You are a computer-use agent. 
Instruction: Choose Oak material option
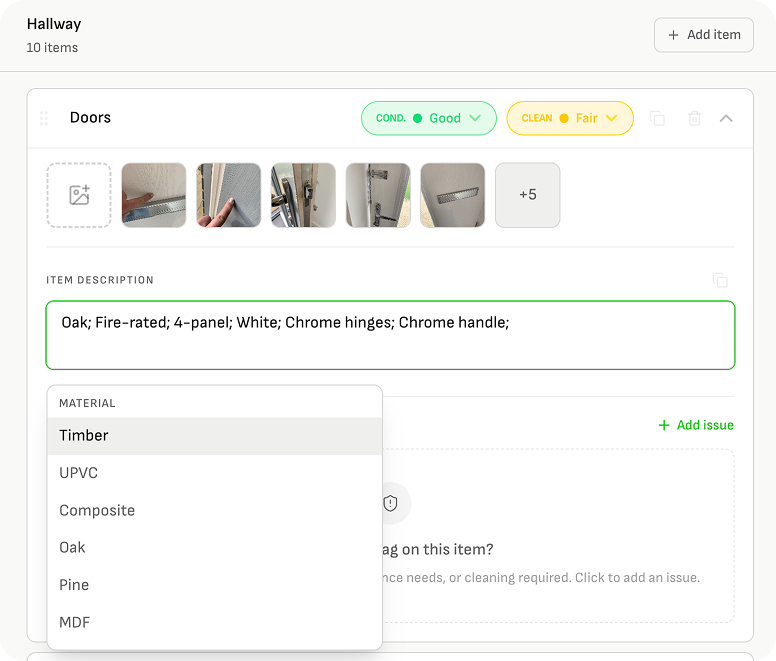[215, 548]
